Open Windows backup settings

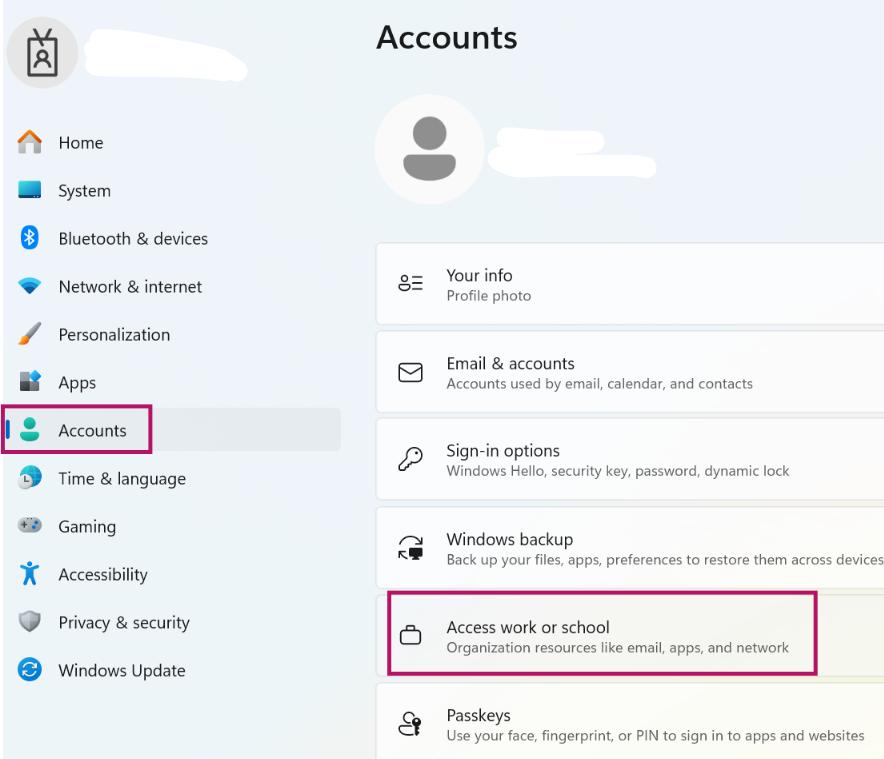click(600, 547)
